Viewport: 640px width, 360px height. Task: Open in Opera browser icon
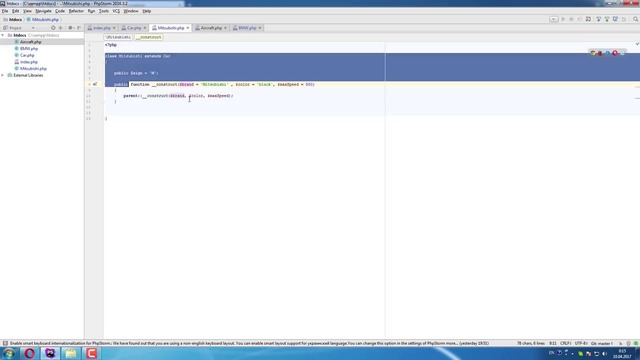click(615, 53)
